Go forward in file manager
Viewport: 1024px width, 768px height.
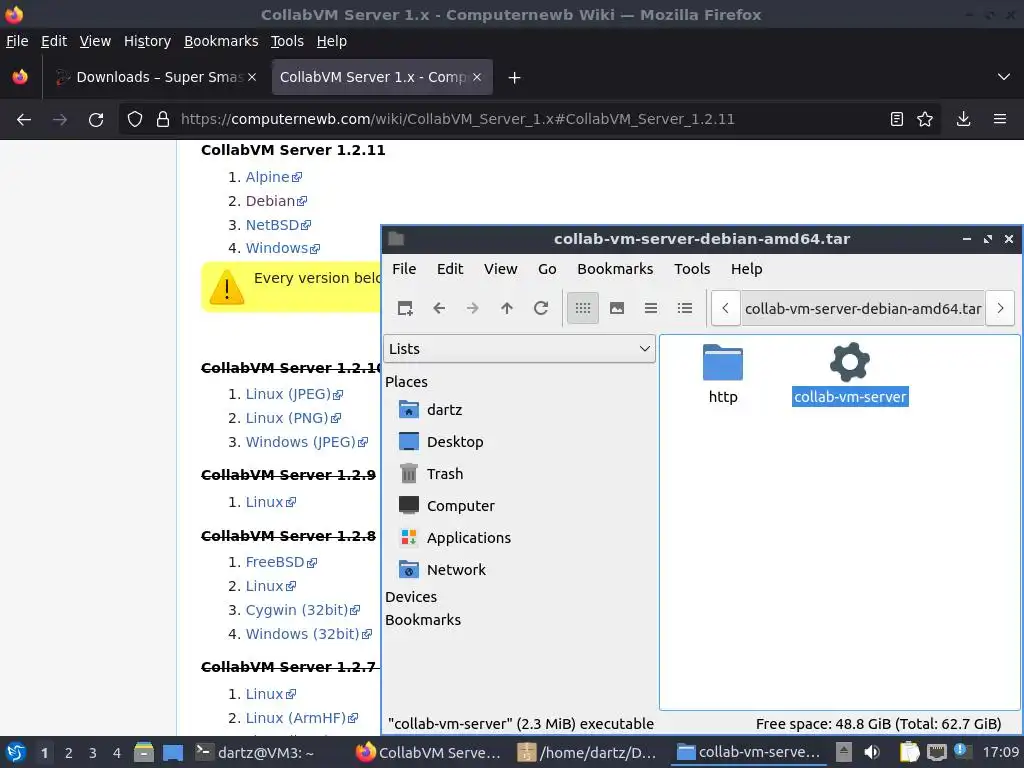coord(473,308)
